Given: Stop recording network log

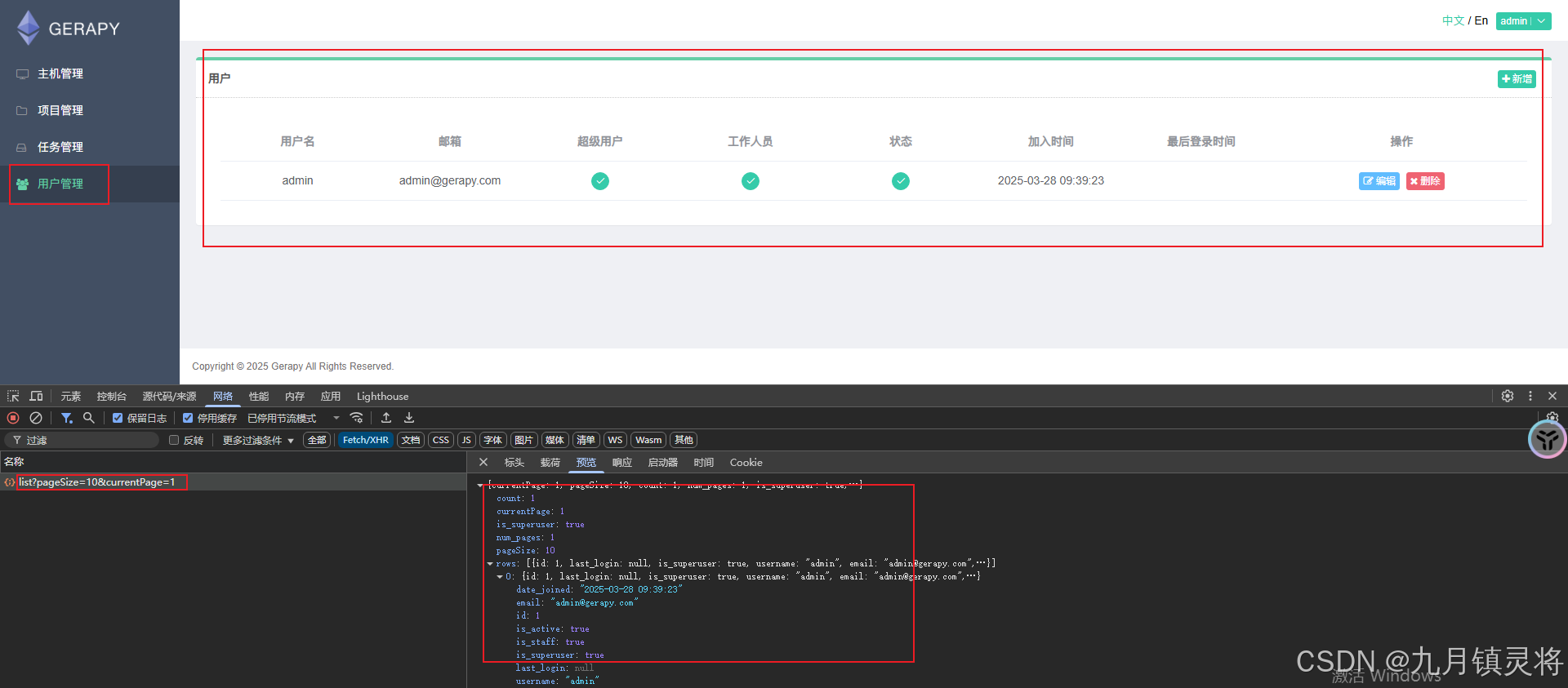Looking at the screenshot, I should click(x=13, y=418).
